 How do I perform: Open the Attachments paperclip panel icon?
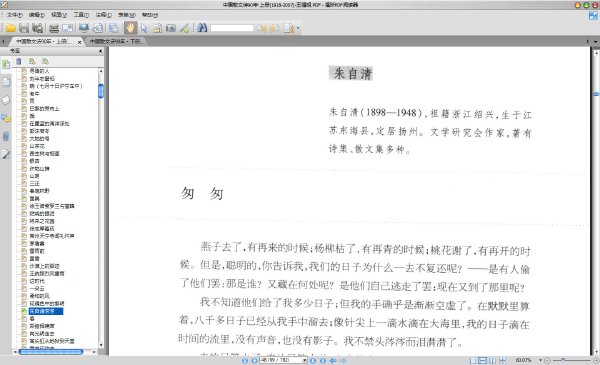point(6,136)
